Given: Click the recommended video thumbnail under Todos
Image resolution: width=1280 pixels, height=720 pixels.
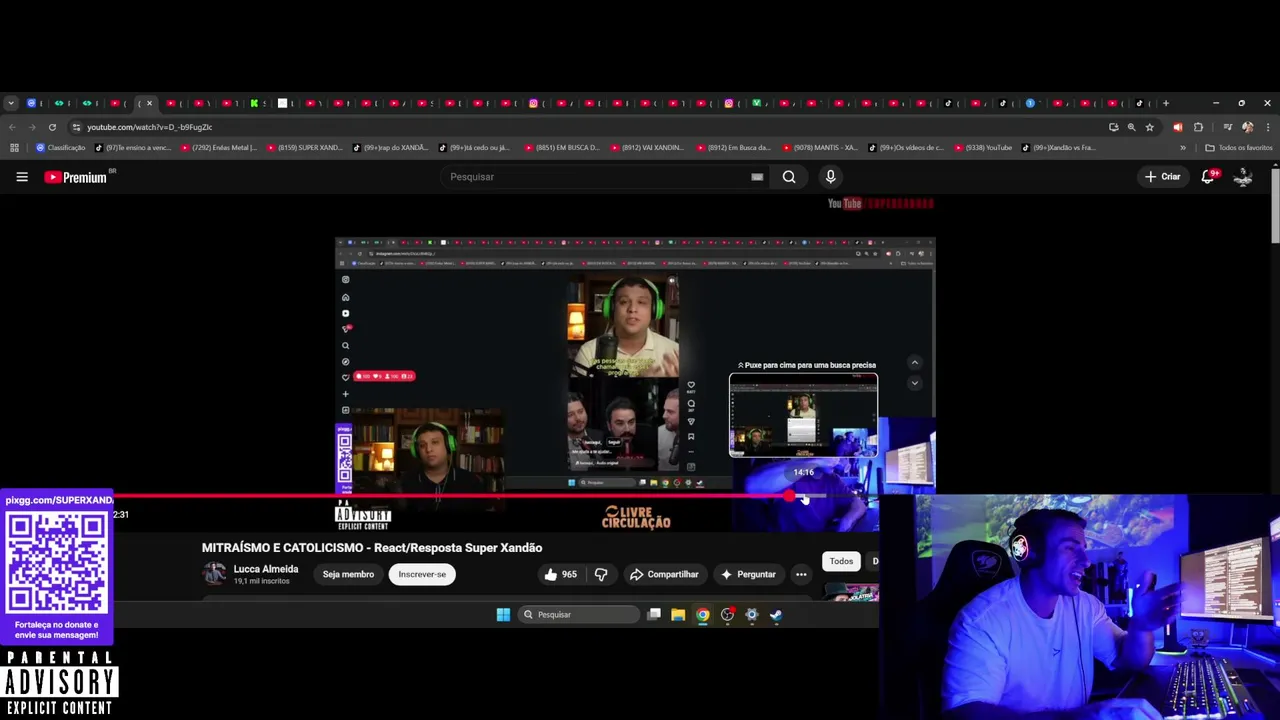Looking at the screenshot, I should tap(851, 593).
